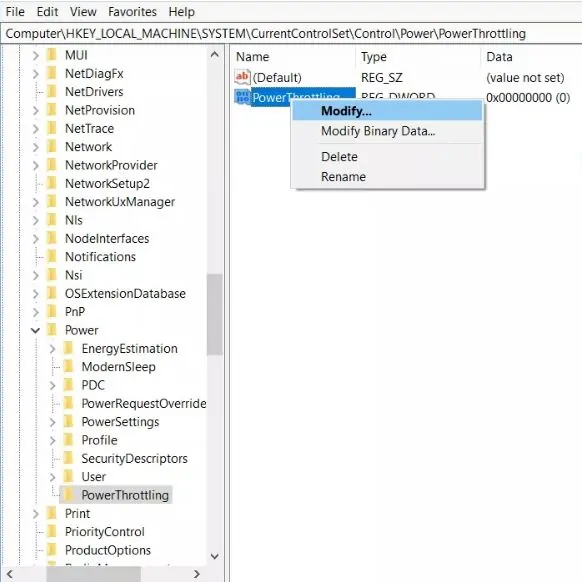This screenshot has width=582, height=582.
Task: Click the (Default) string value icon
Action: click(242, 77)
